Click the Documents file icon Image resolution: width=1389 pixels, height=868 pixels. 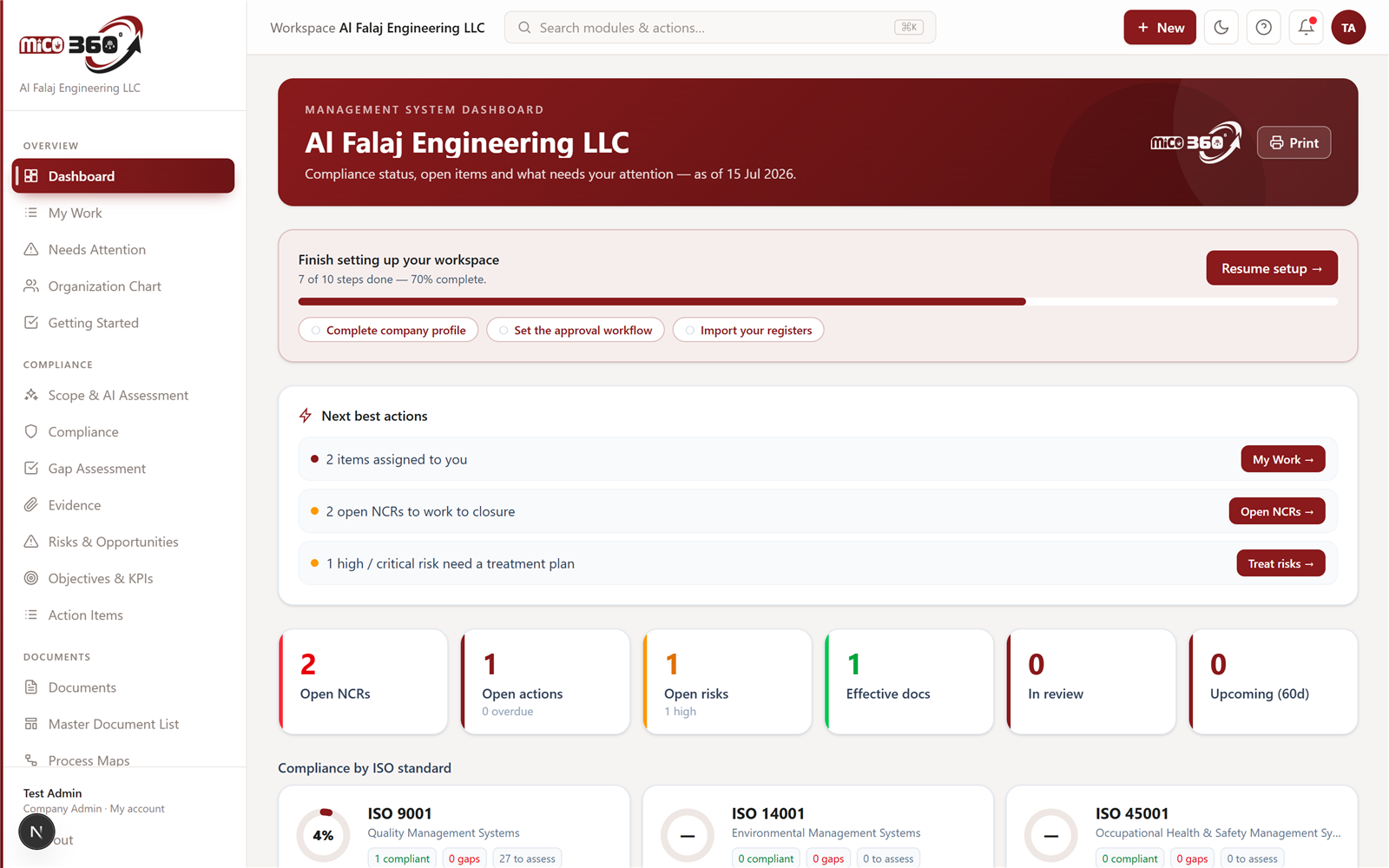coord(31,687)
